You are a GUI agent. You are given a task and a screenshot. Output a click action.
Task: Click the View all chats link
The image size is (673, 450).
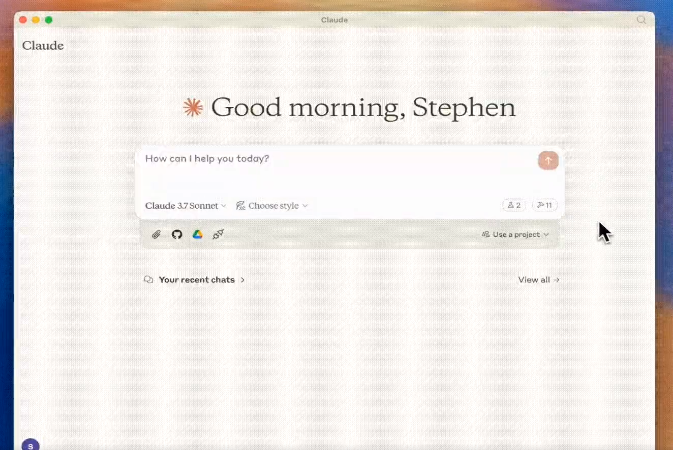pos(538,280)
